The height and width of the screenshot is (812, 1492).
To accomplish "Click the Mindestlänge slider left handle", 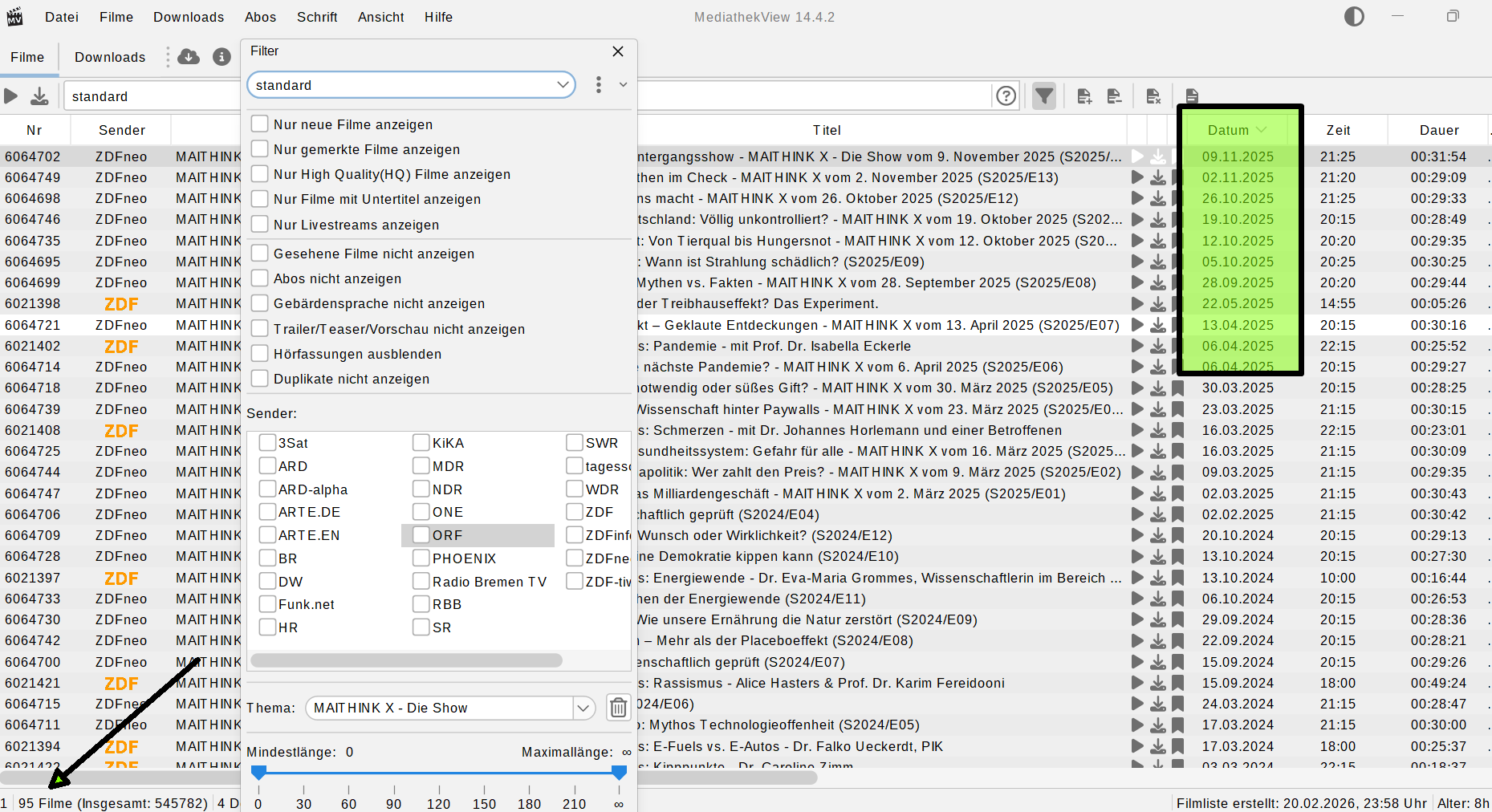I will tap(258, 773).
